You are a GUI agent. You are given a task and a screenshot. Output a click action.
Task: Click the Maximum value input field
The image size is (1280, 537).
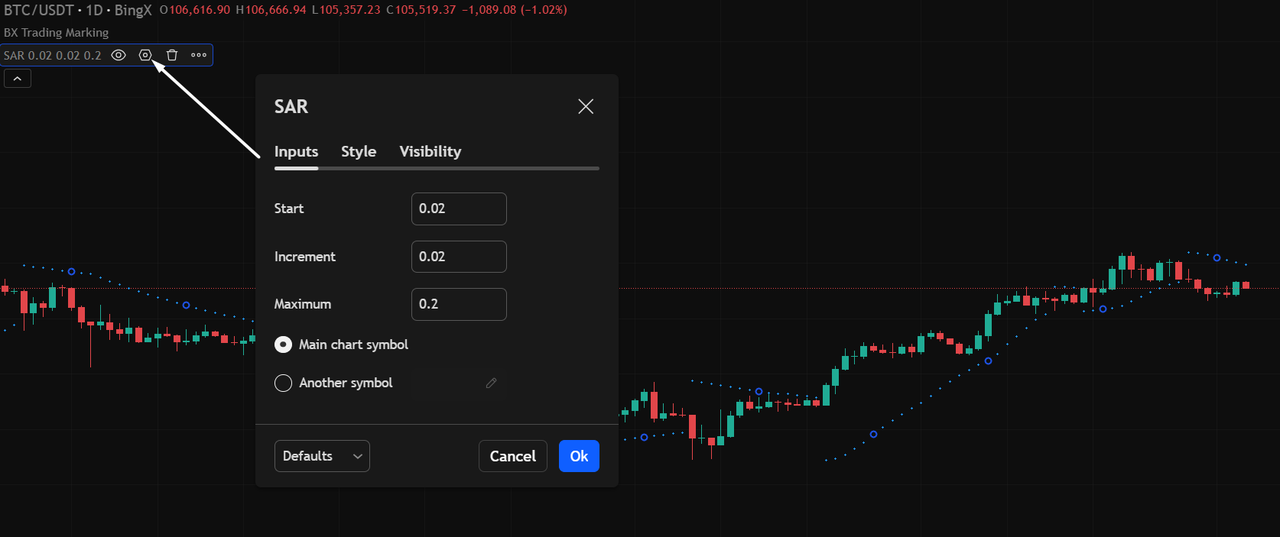459,304
